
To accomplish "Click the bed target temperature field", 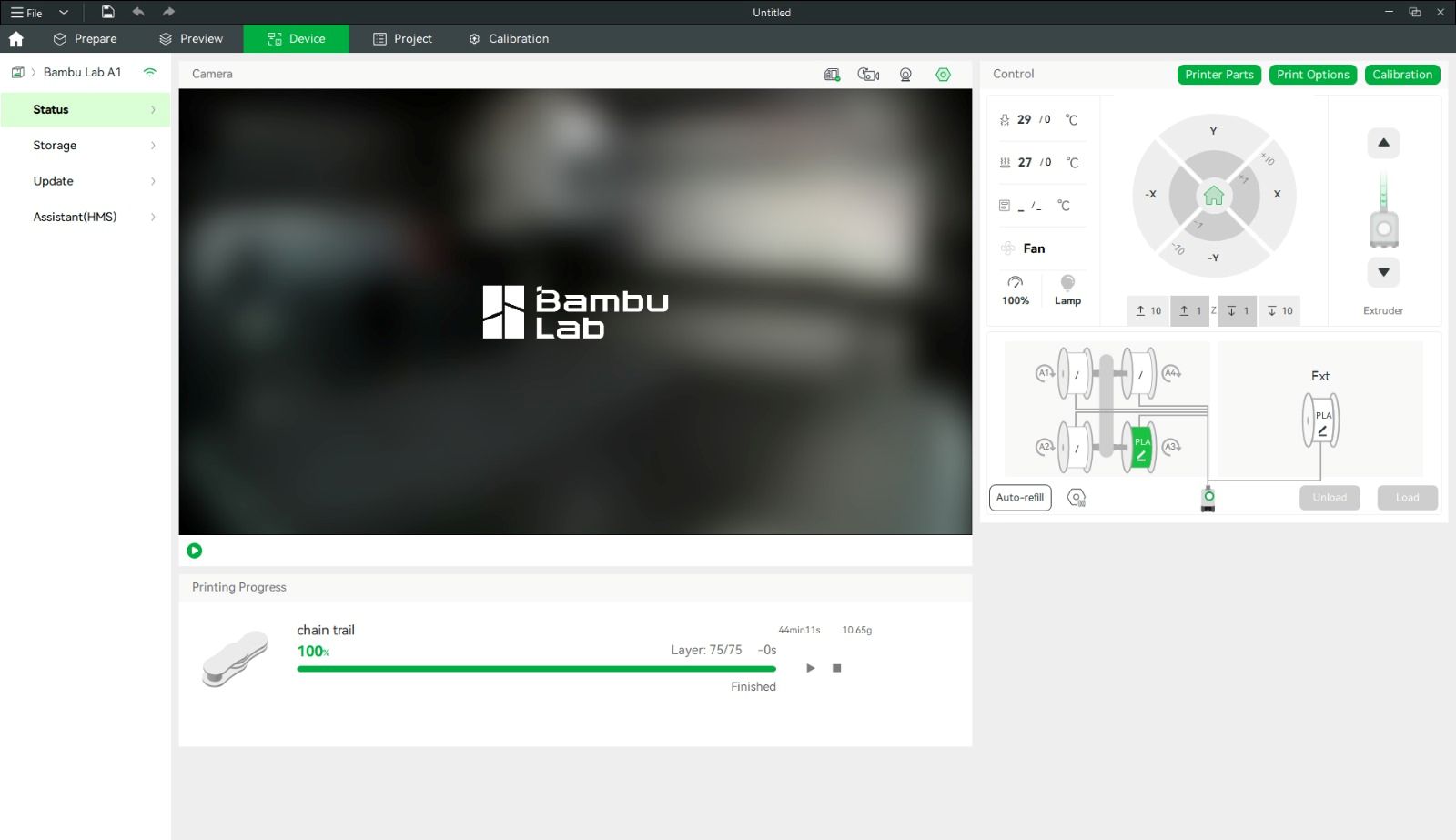I will tap(1046, 163).
